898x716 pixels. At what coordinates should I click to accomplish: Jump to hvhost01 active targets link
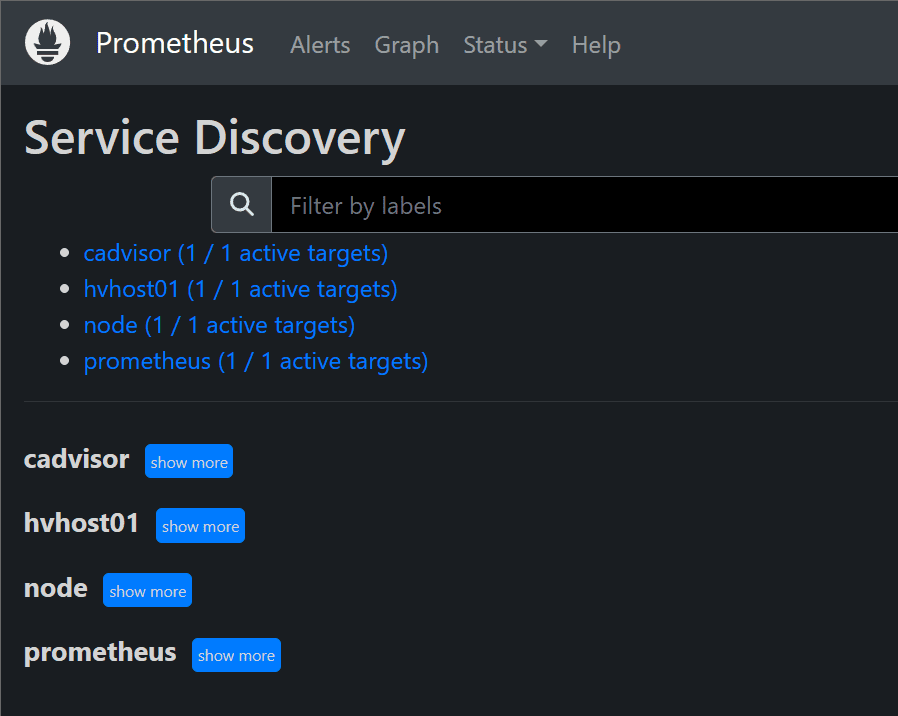[240, 289]
